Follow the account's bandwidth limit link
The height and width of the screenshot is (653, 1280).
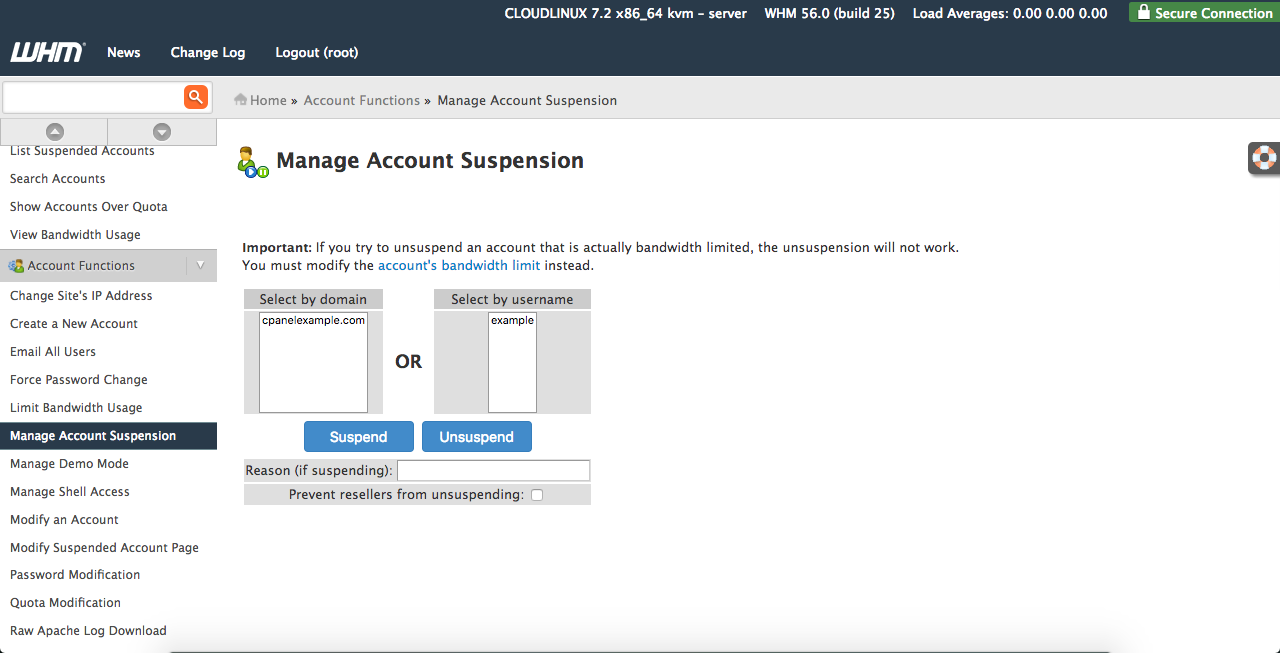pos(459,266)
